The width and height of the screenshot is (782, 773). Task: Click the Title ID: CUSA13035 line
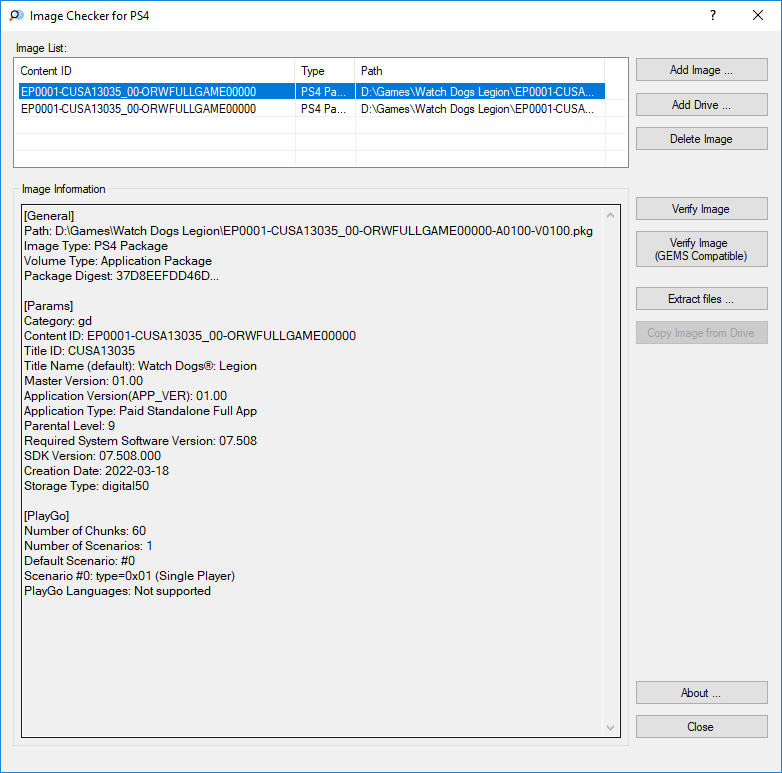[x=79, y=351]
